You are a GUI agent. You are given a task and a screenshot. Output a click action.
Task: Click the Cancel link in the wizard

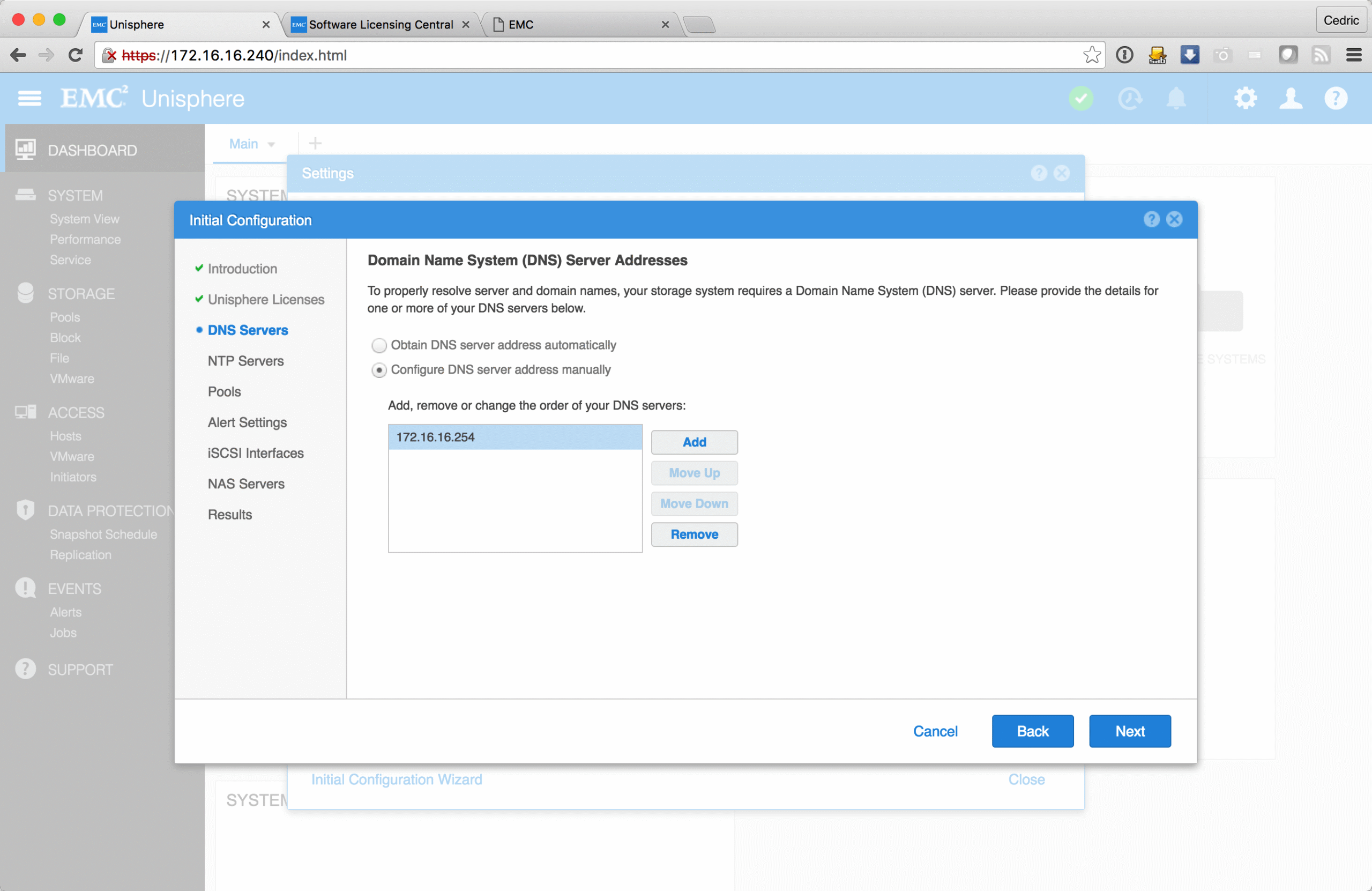click(935, 731)
